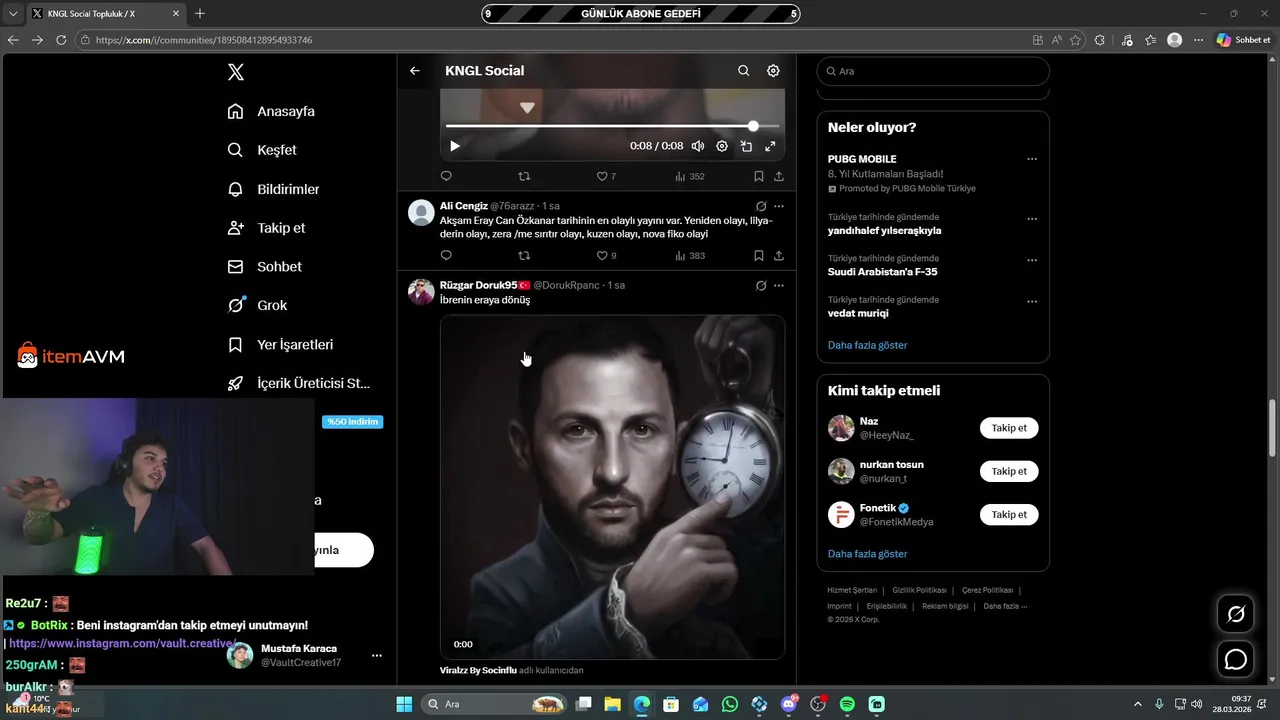Screen dimensions: 1280x720
Task: Open video player settings gear
Action: click(722, 146)
